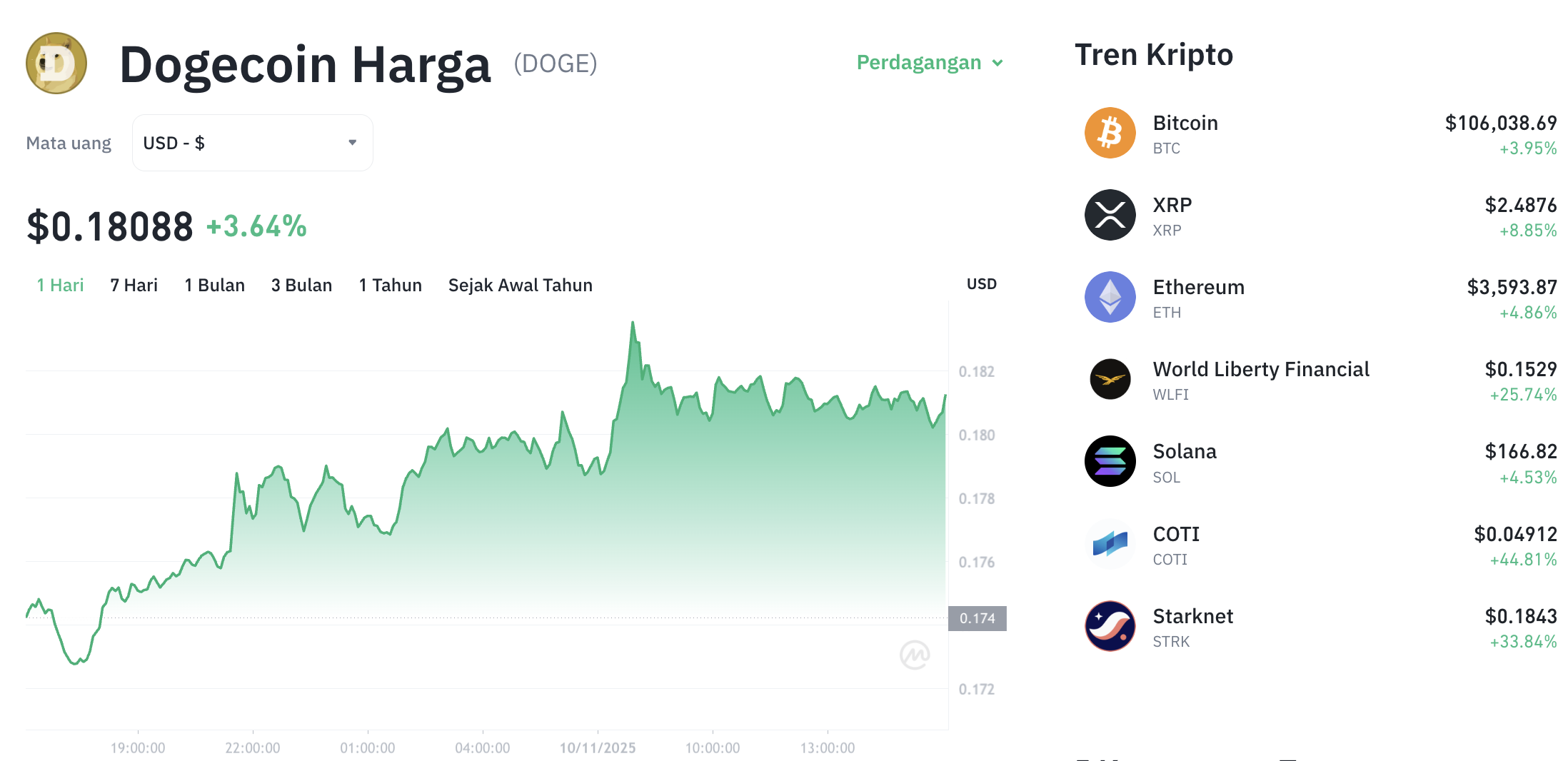Click the Dogecoin logo next to the title

[55, 64]
